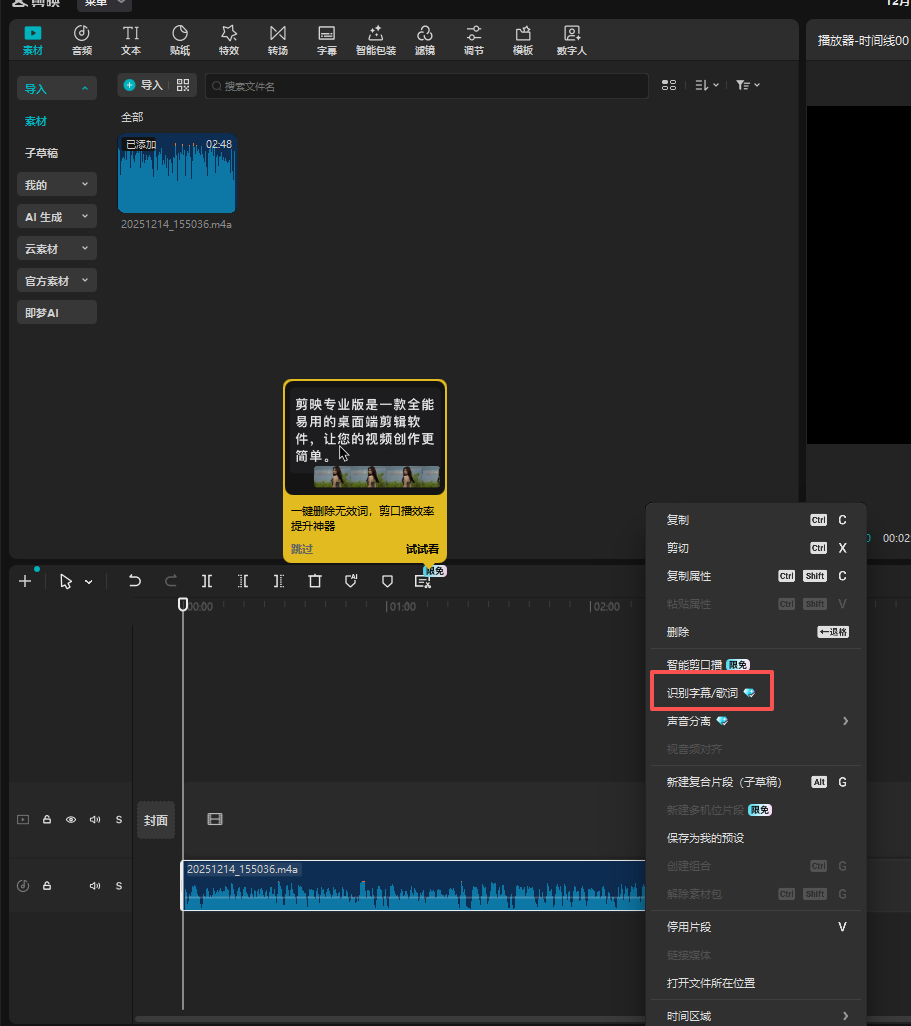Select 智能剪口播 in the context menu
This screenshot has height=1026, width=911.
coord(756,665)
